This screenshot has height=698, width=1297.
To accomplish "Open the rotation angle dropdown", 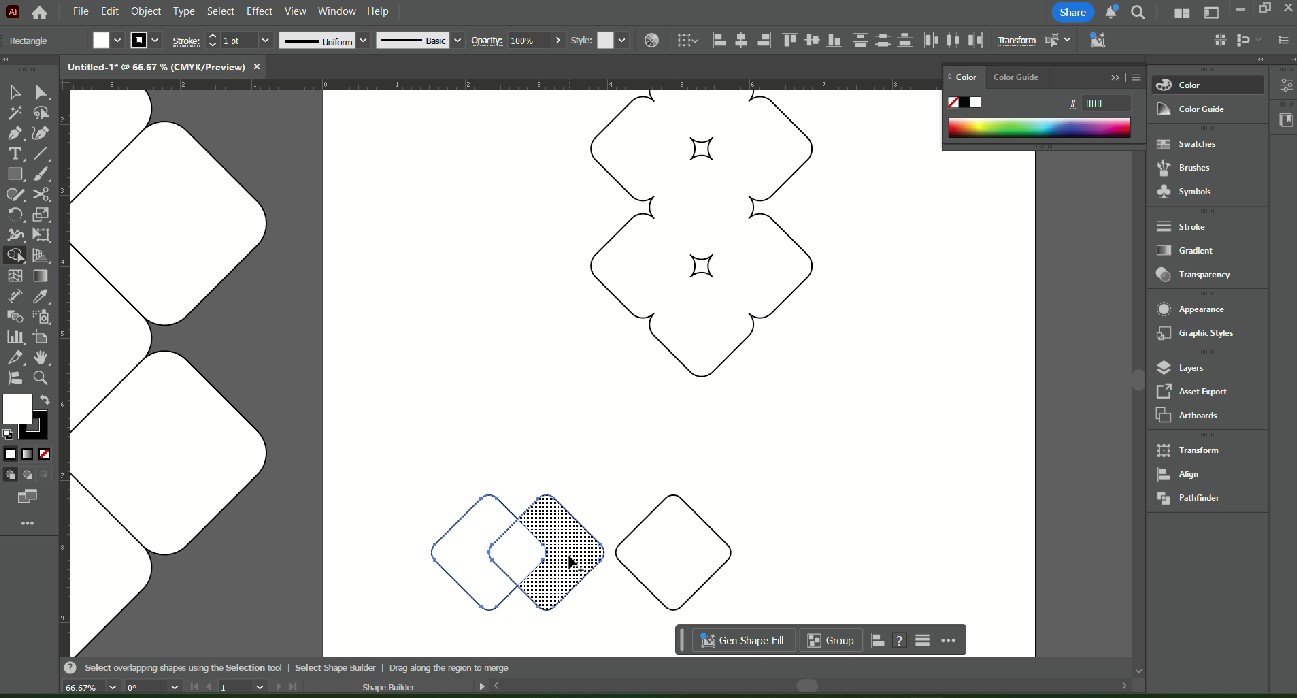I will tap(174, 688).
